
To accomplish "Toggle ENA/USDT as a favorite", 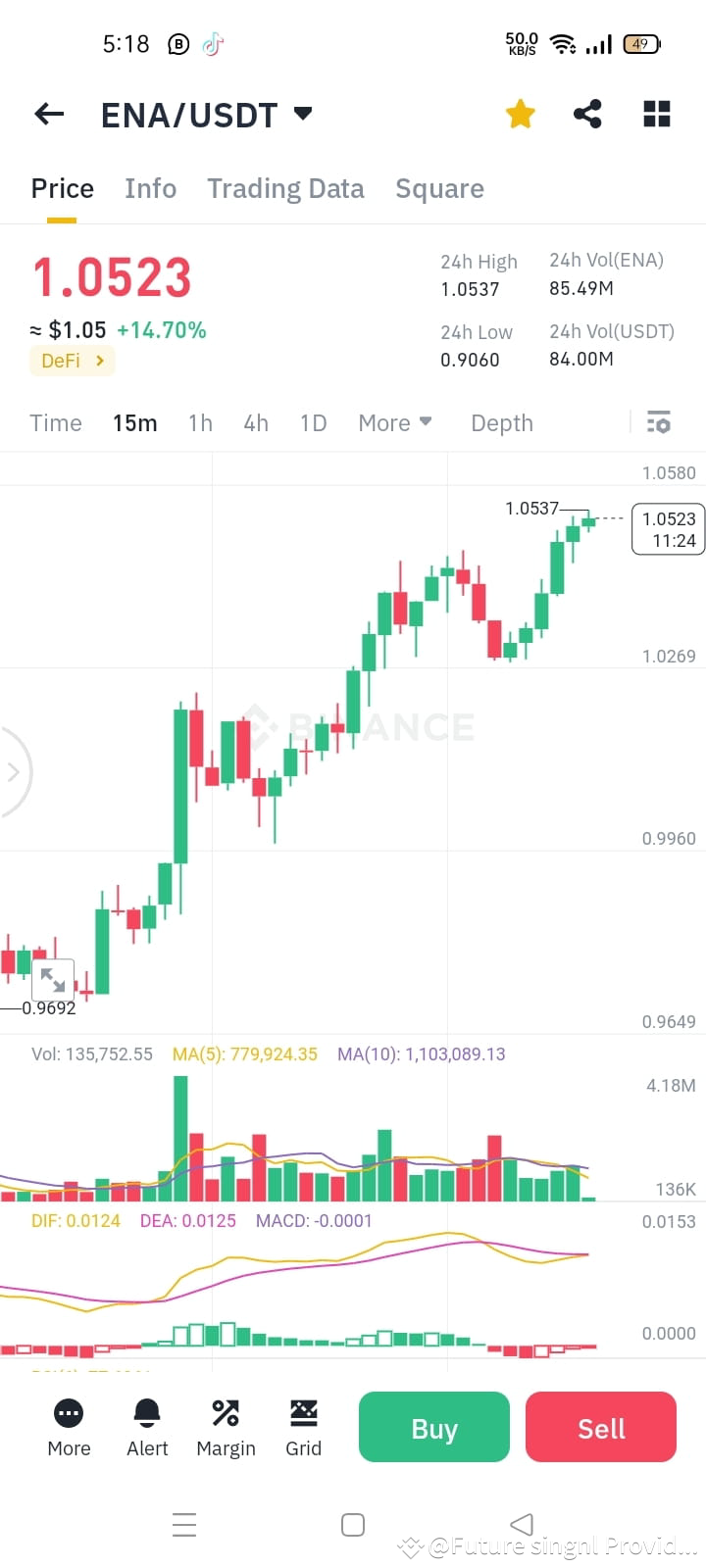I will (520, 114).
